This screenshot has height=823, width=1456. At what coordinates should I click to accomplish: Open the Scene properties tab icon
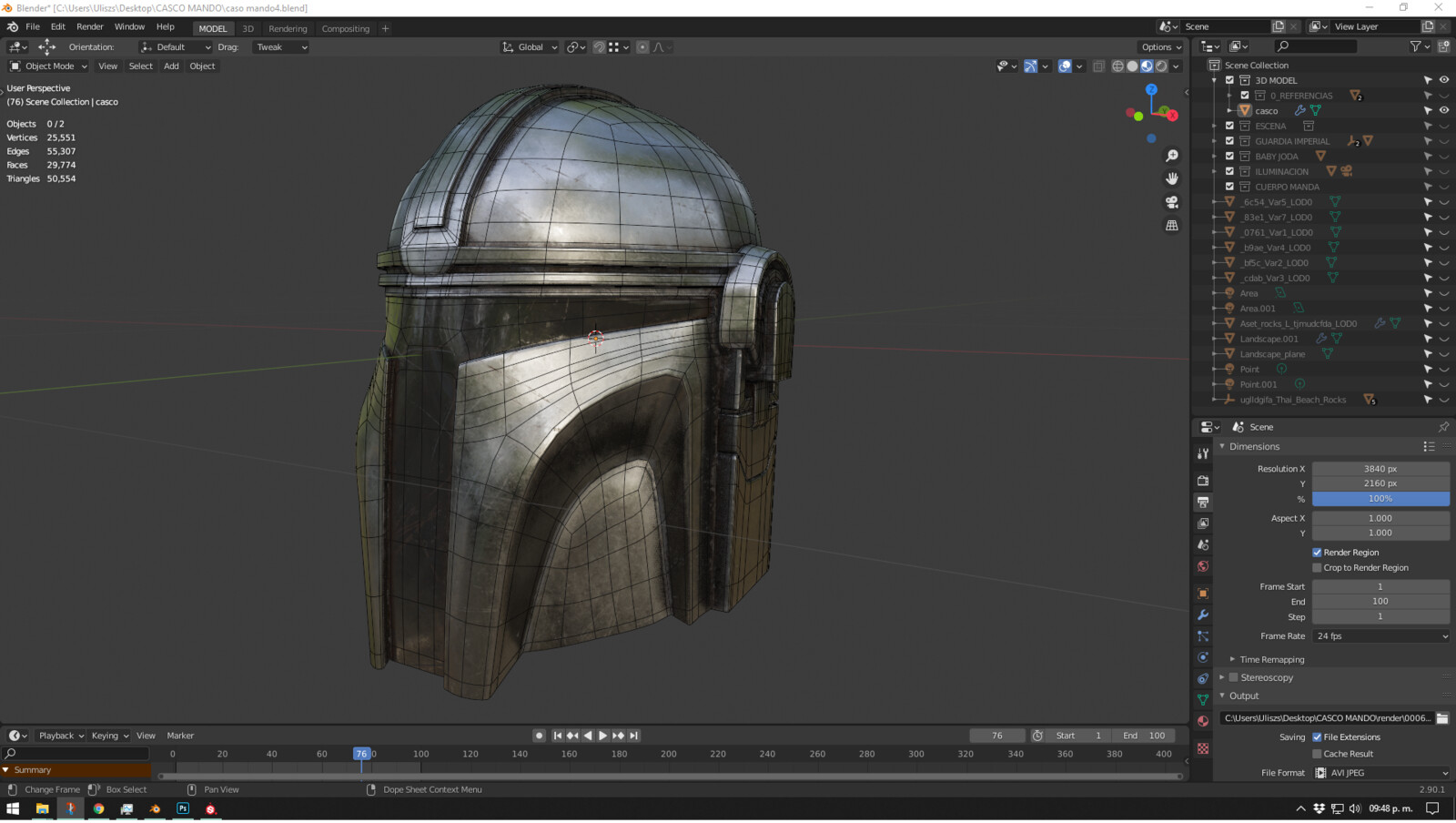[x=1203, y=544]
